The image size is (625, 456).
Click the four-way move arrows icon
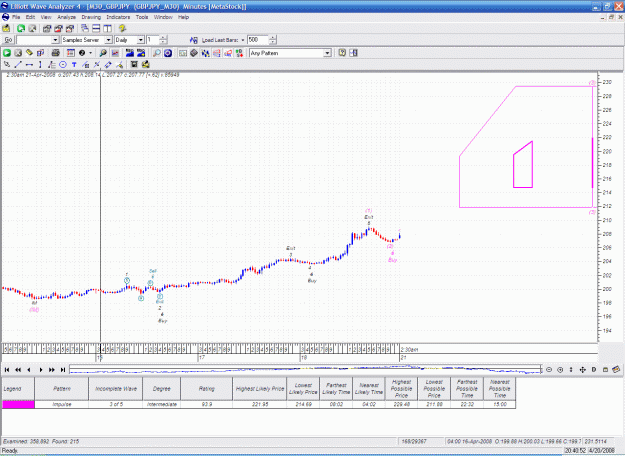coord(582,370)
